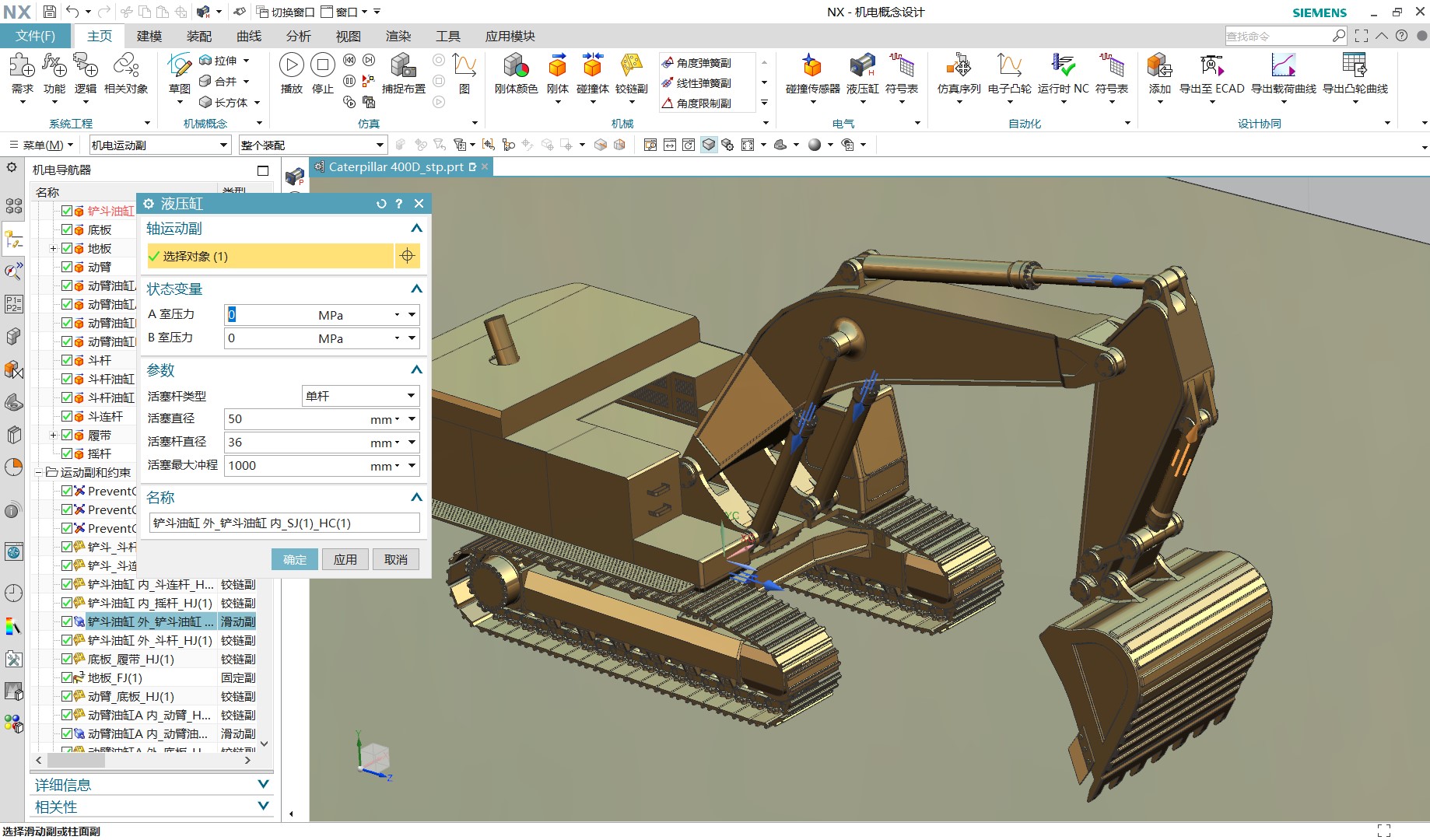Click the 液压缸 hydraulic cylinder ribbon icon

coord(862,65)
